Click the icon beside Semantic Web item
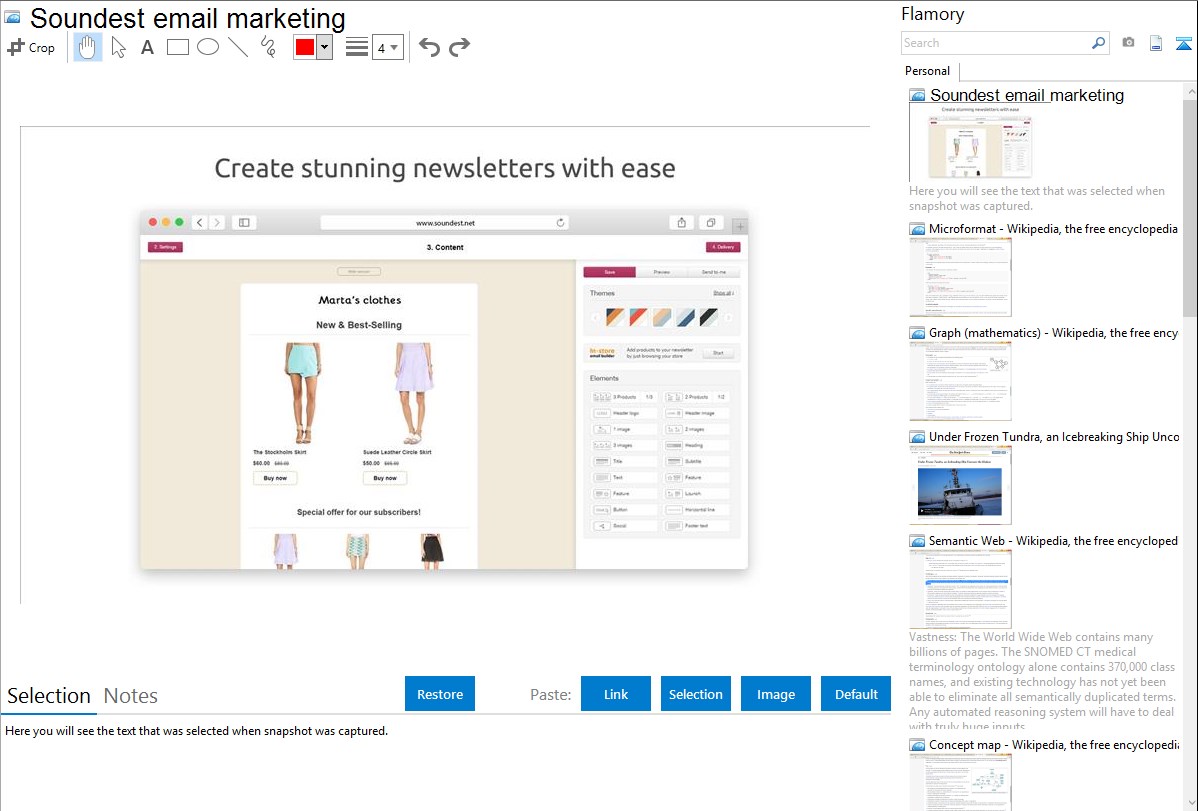The width and height of the screenshot is (1198, 811). (x=917, y=540)
